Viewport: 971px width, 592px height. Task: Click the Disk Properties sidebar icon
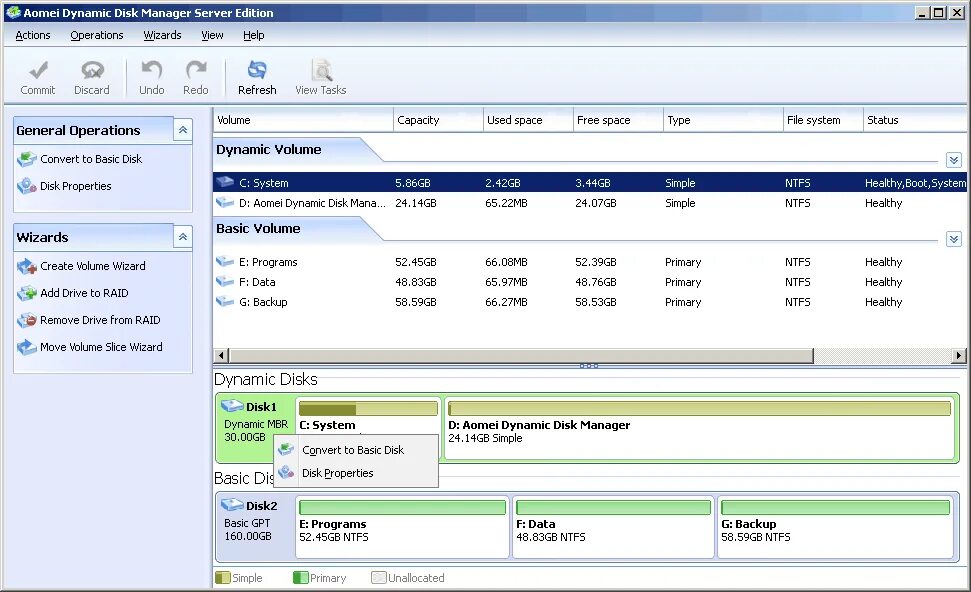point(27,186)
